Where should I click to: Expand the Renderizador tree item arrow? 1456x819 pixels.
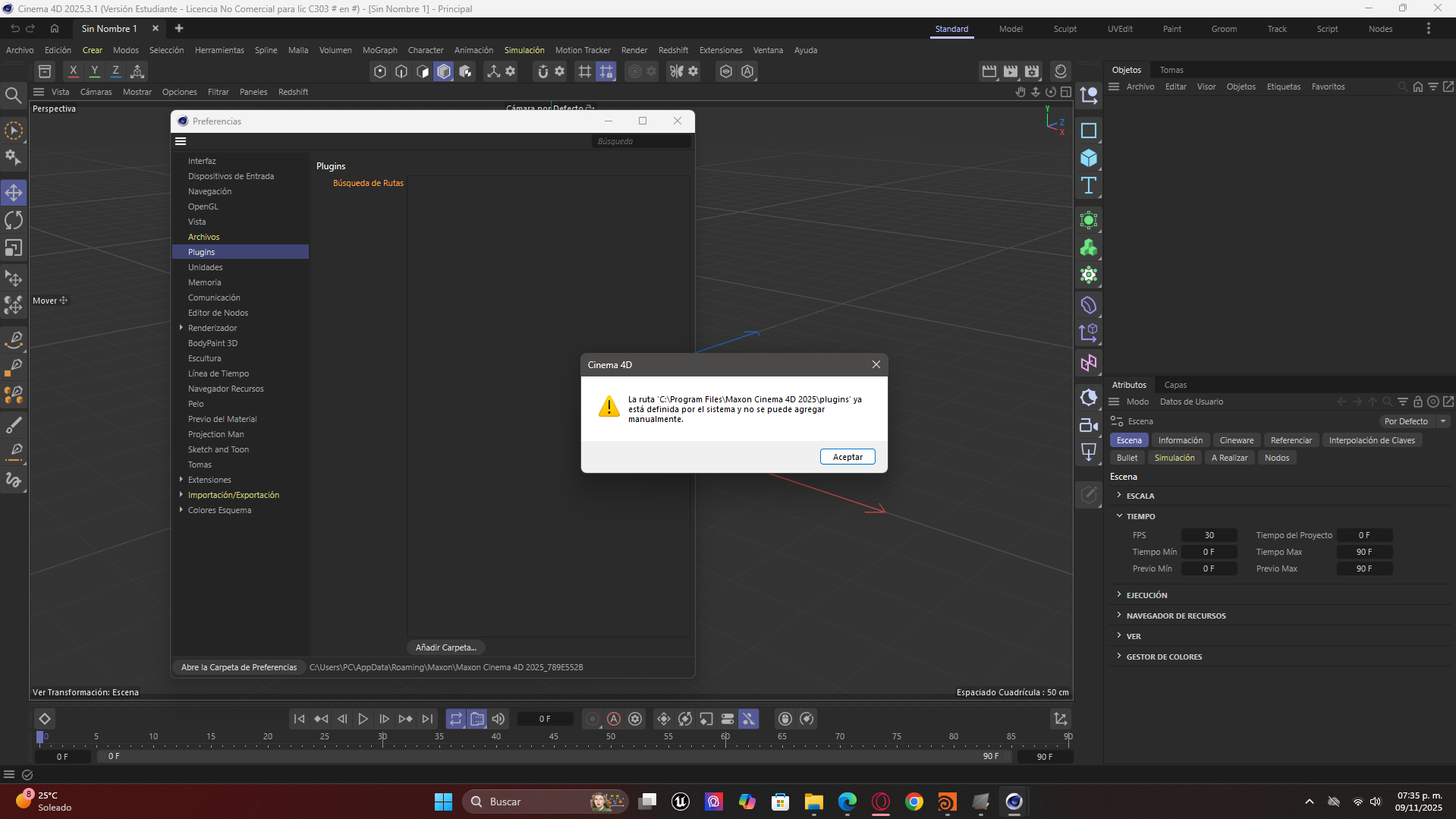(x=181, y=328)
